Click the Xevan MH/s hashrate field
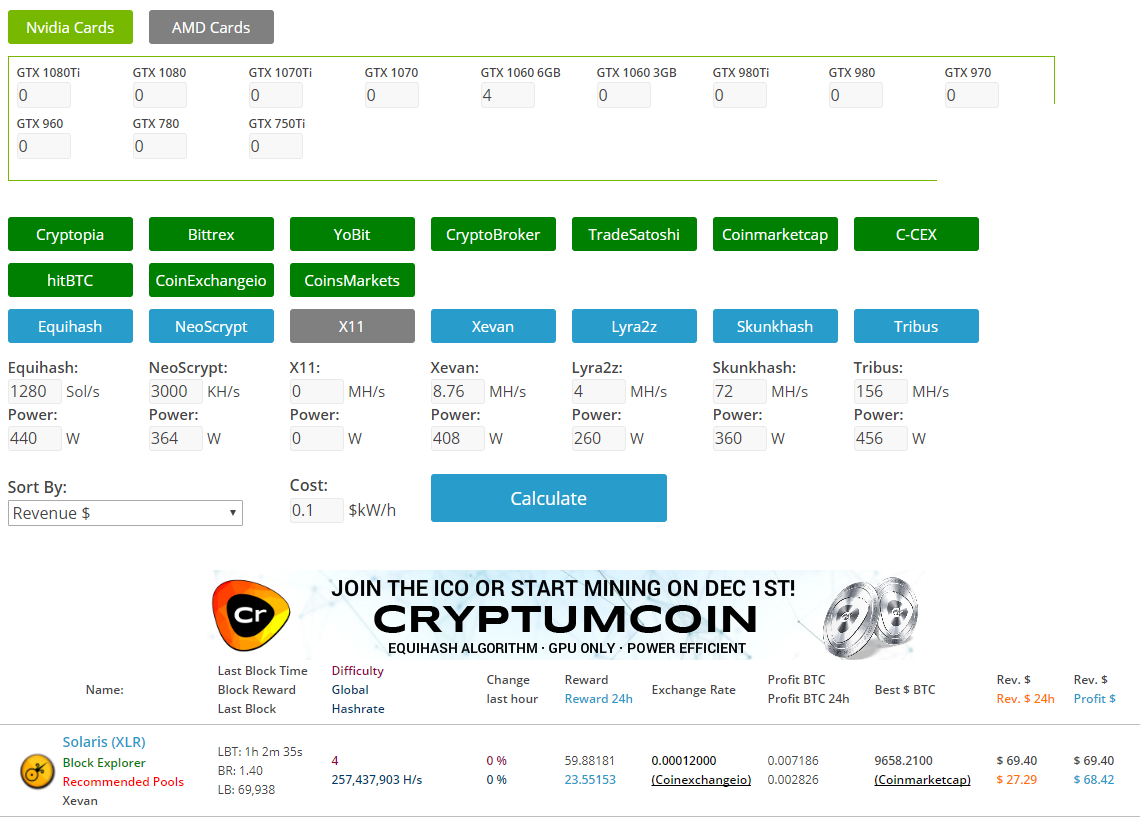 [458, 392]
